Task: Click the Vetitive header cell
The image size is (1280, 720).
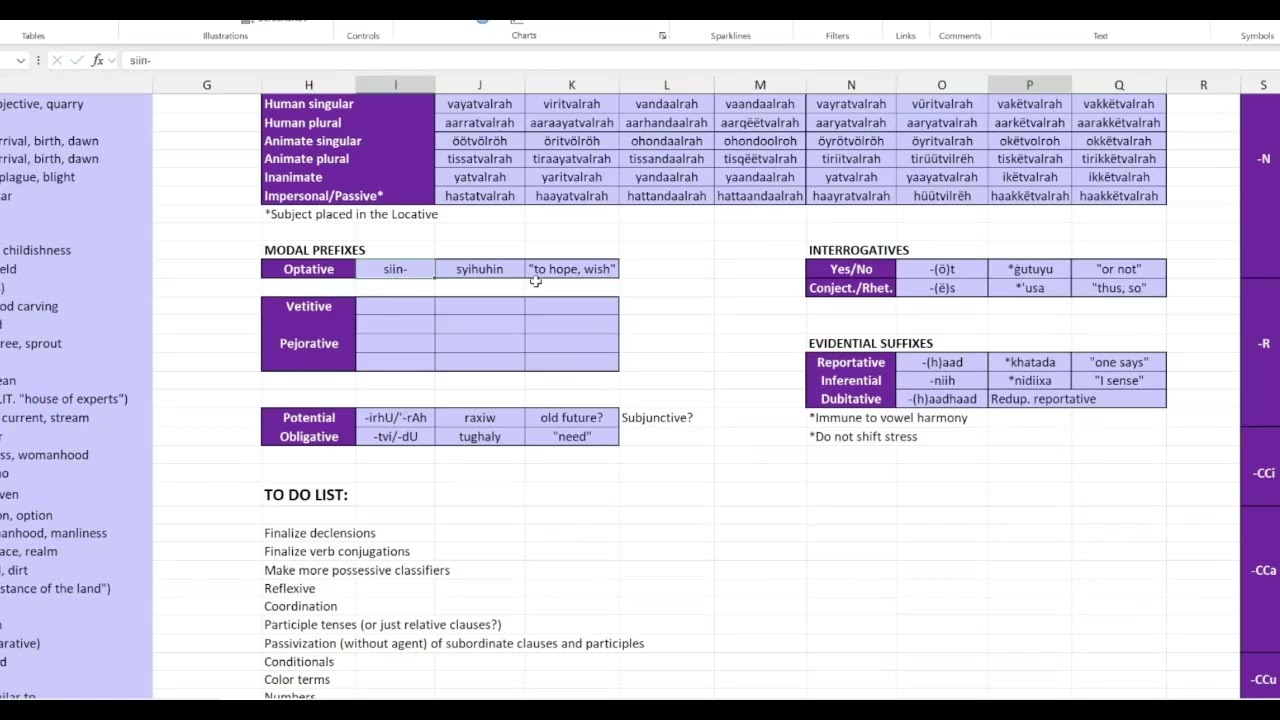Action: pos(308,306)
